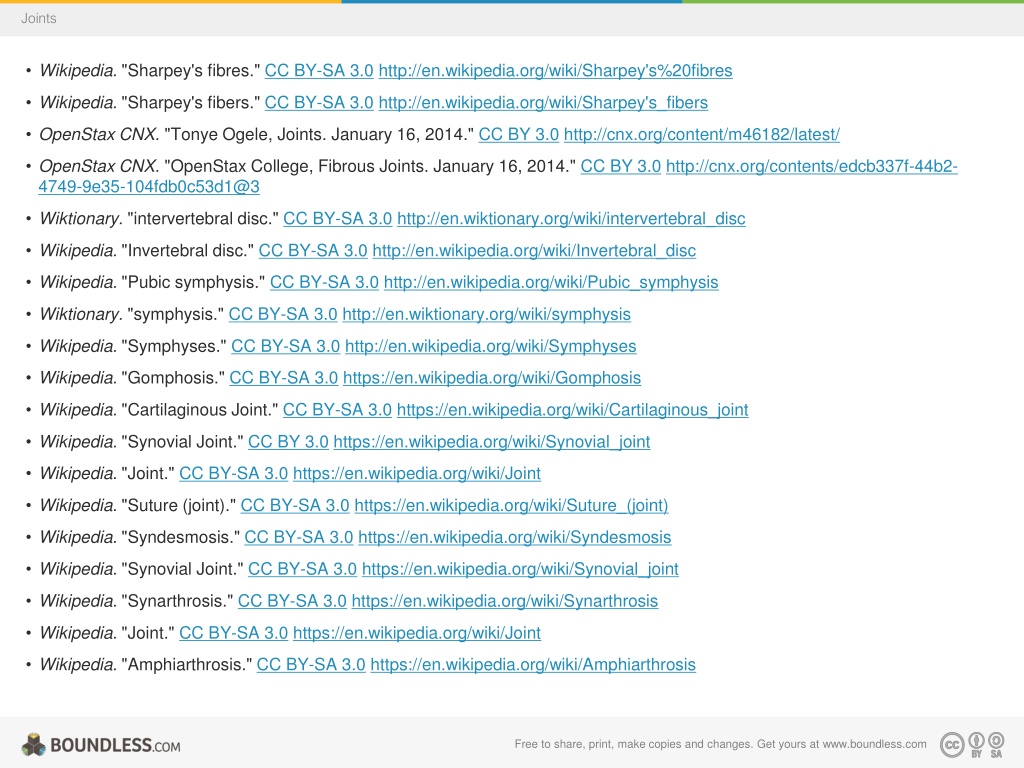
Task: Click the "Amphiarthrosis." entry title text
Action: (x=187, y=665)
